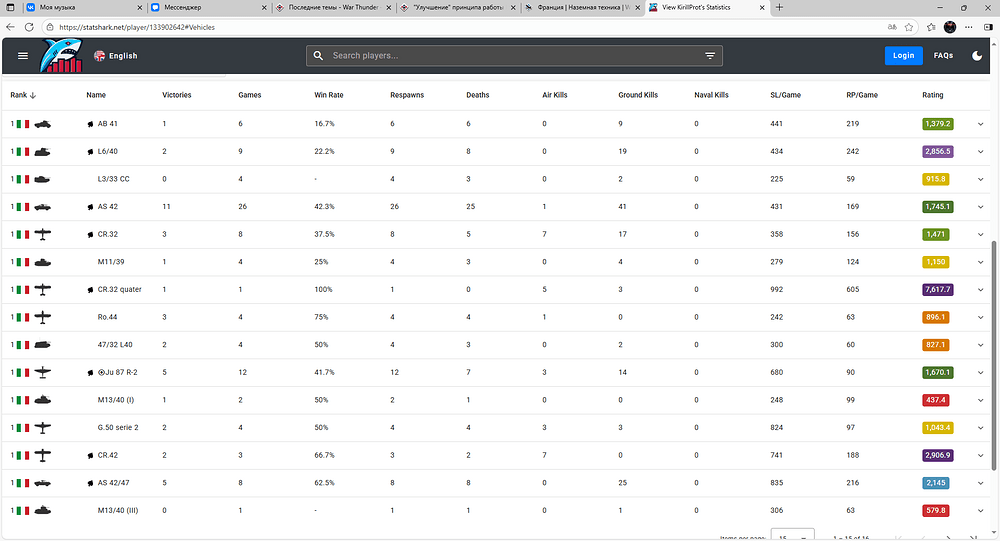The width and height of the screenshot is (1000, 541).
Task: Sort by the Win Rate column header
Action: click(x=328, y=95)
